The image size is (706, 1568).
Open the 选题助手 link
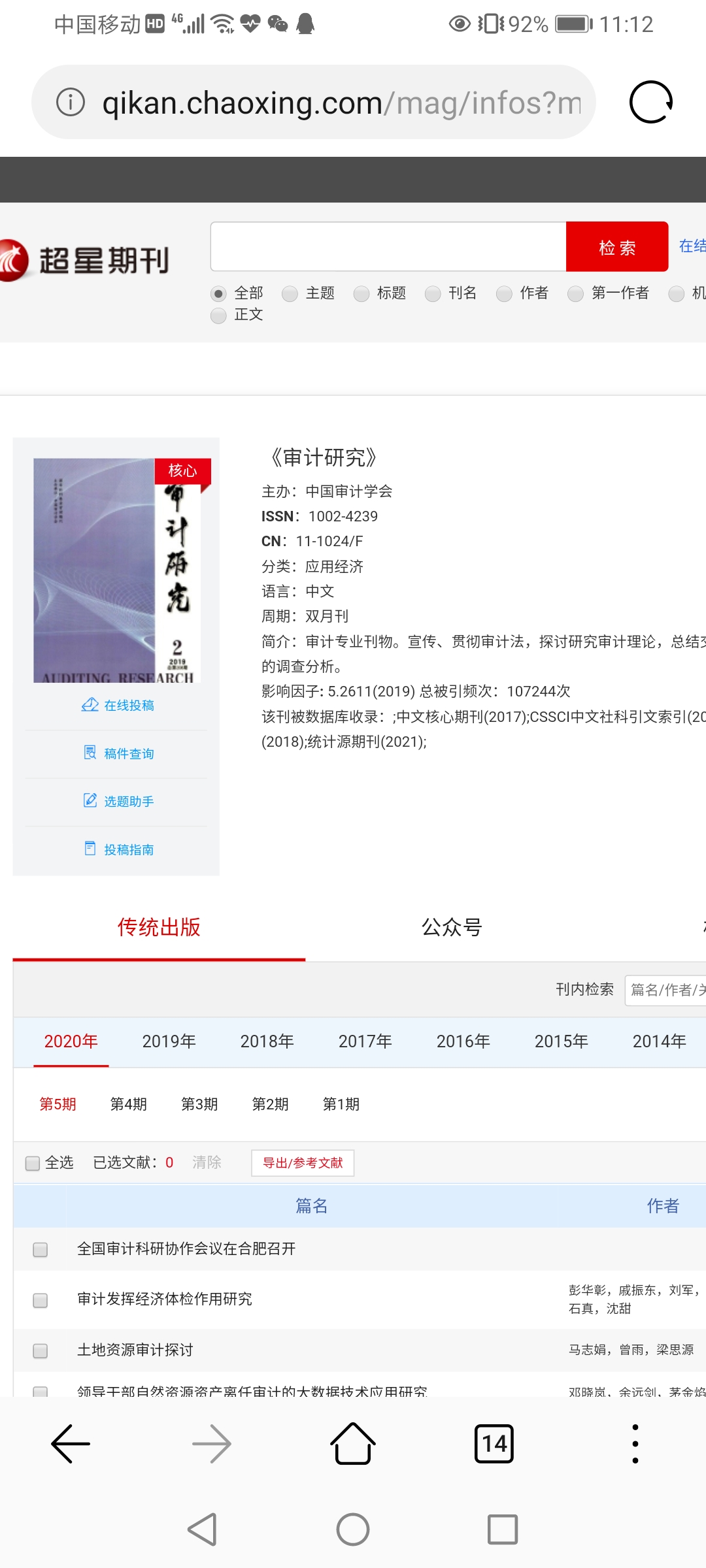129,801
